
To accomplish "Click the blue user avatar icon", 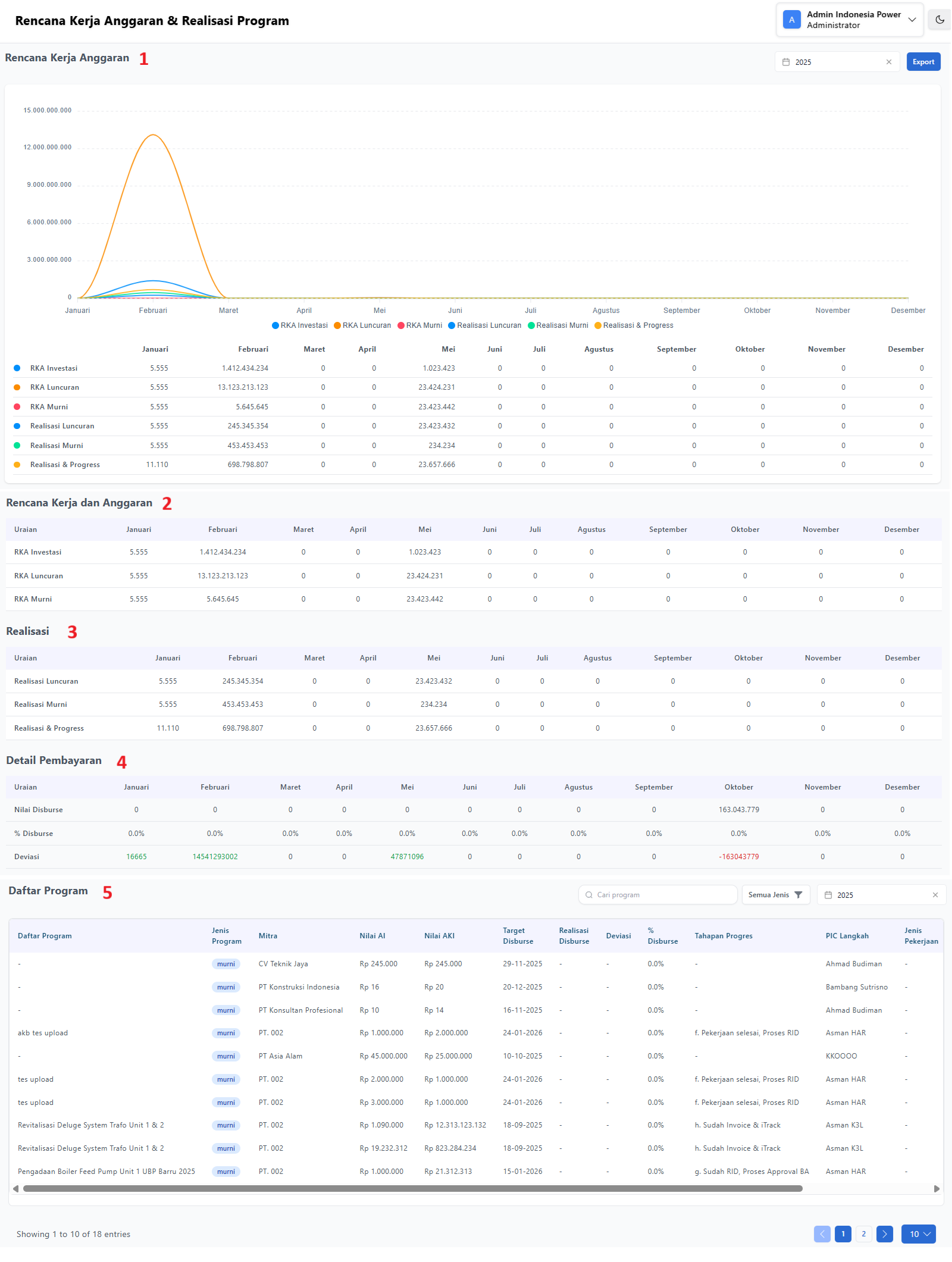I will pos(791,20).
